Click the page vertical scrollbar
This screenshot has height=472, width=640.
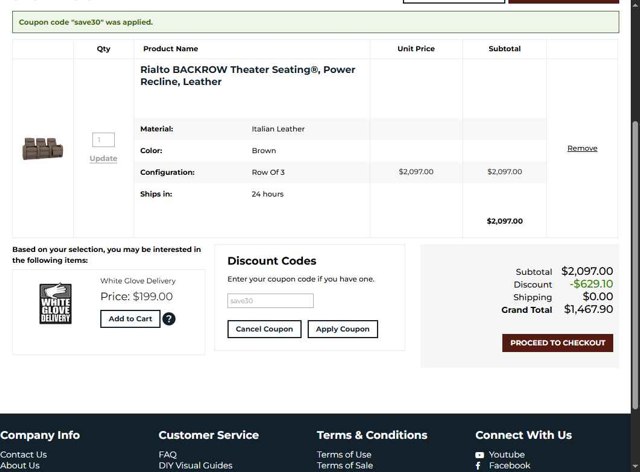(x=635, y=265)
